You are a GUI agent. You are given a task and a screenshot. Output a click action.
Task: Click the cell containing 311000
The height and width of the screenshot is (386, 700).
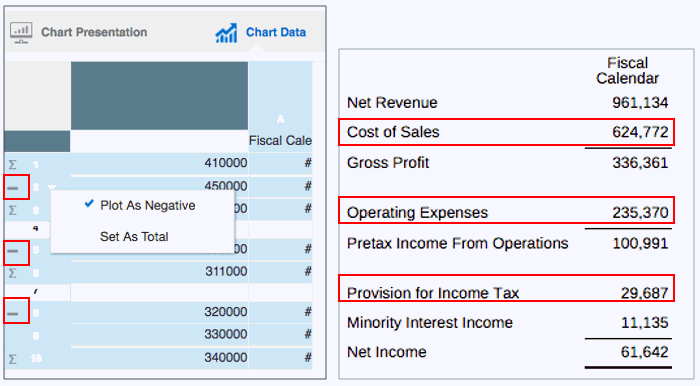(x=159, y=271)
